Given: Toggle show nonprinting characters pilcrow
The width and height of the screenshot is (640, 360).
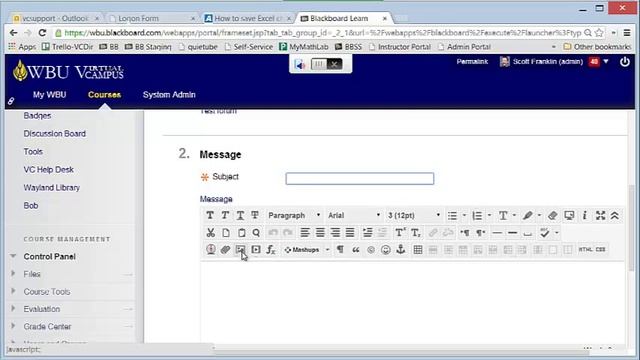Looking at the screenshot, I should (340, 249).
